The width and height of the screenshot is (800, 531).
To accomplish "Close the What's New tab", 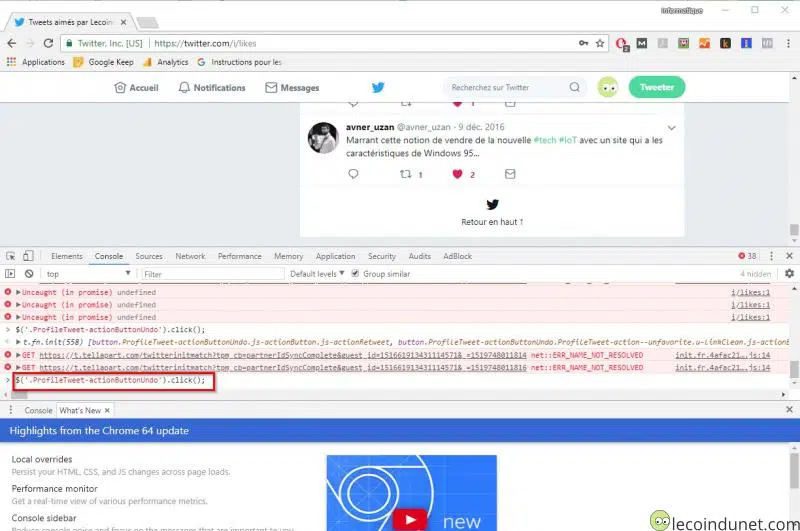I will pos(107,410).
